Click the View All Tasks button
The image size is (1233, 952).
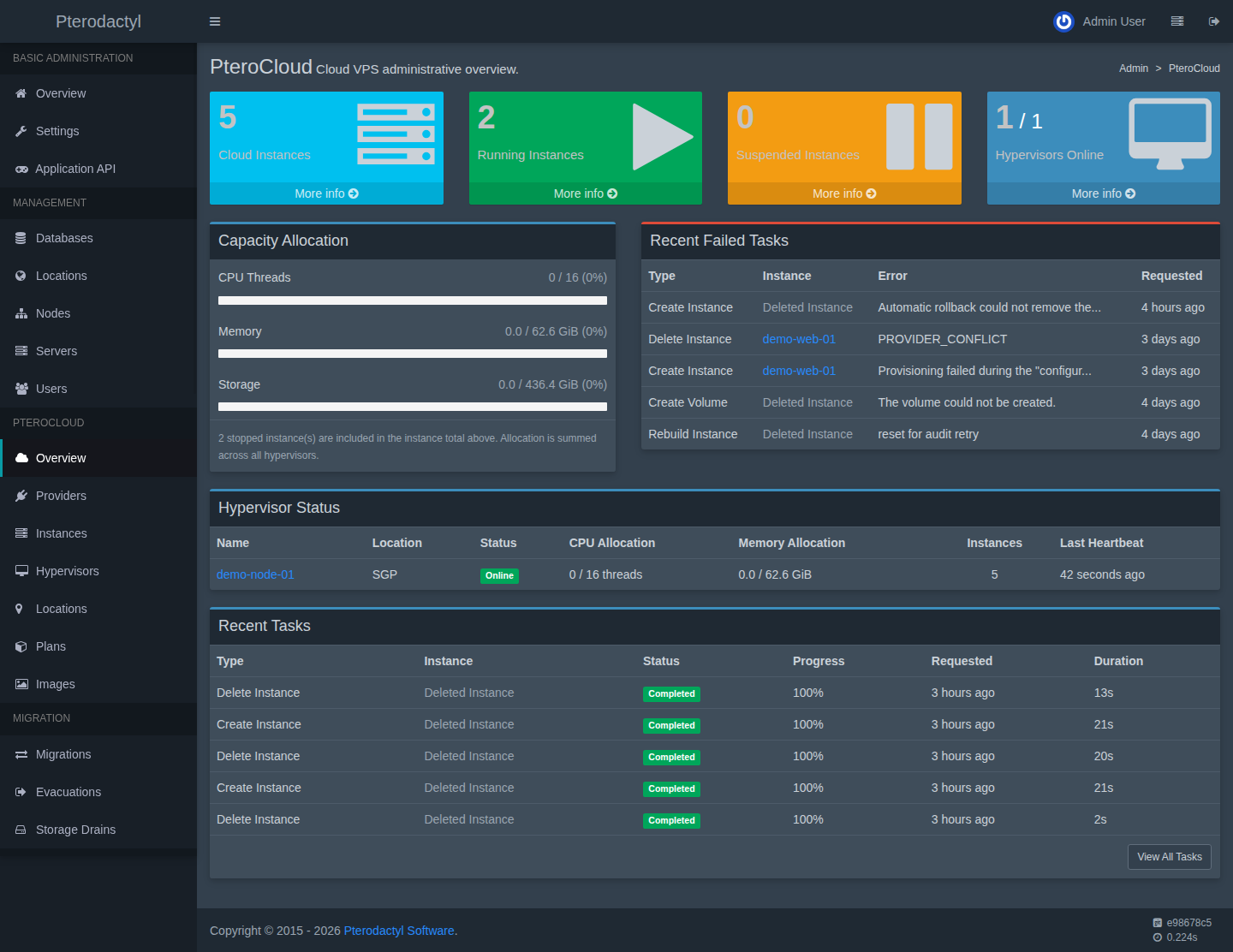pos(1170,857)
